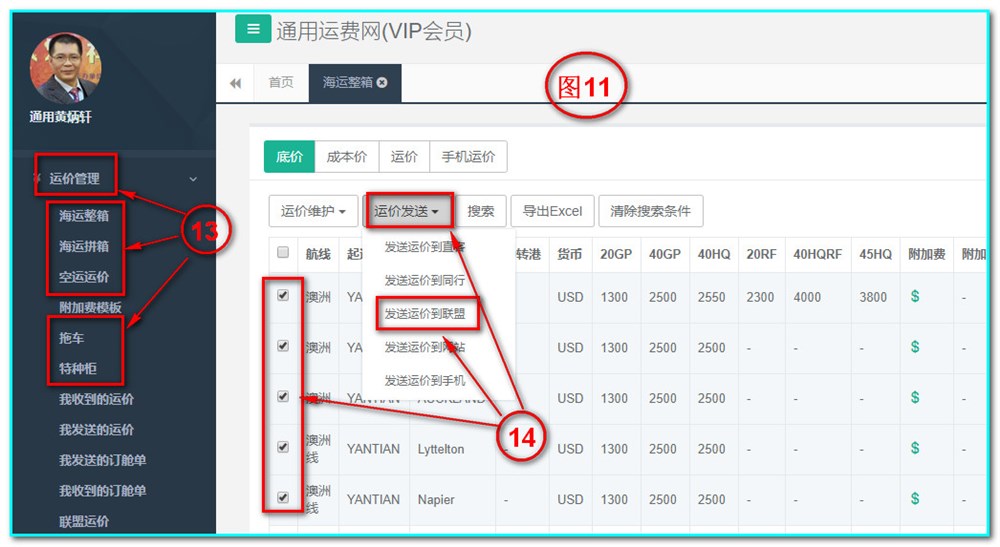Screen dimensions: 1000x547
Task: Click the dollar surcharge icon in the Lyttelton row
Action: [x=915, y=448]
